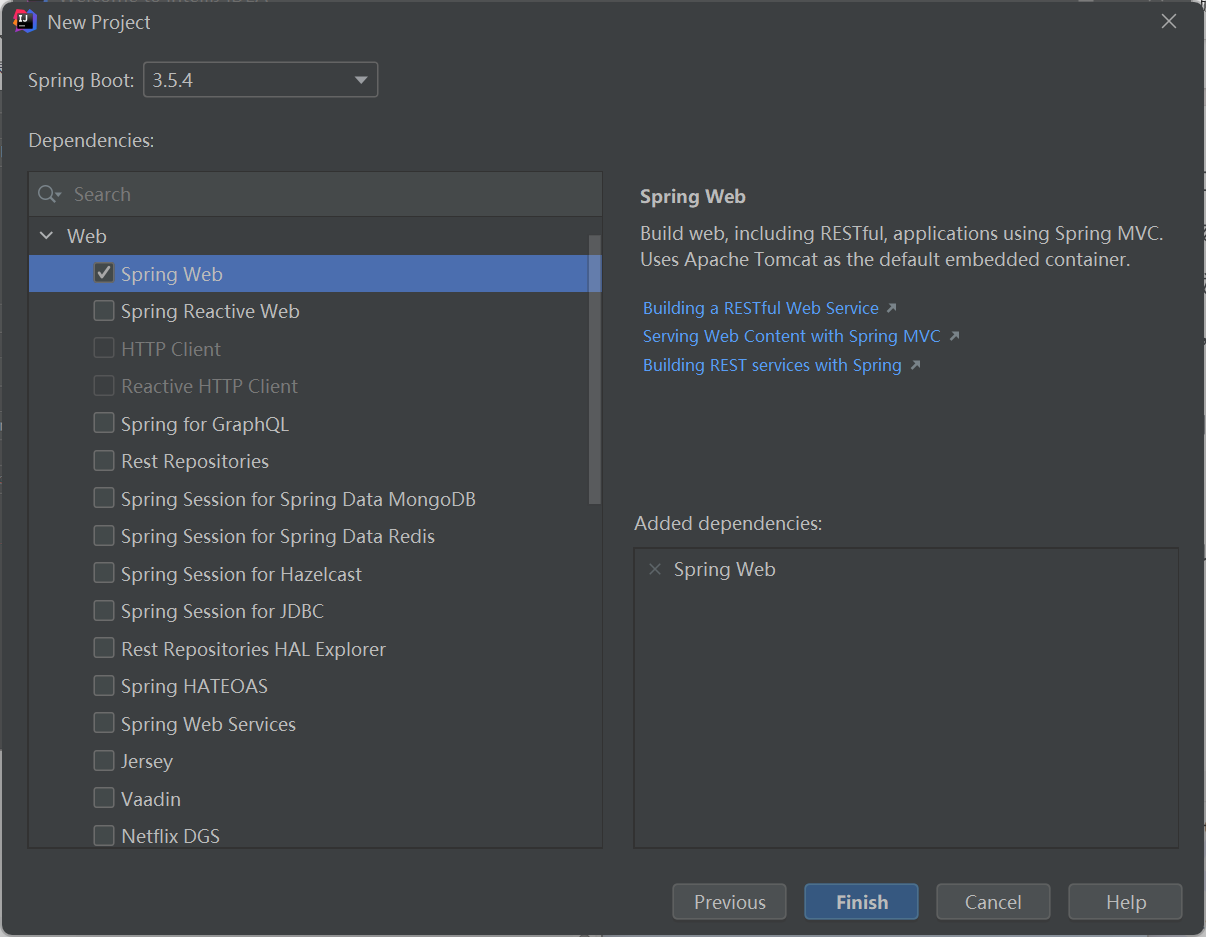Enable the Spring Web Services checkbox
1206x937 pixels.
coord(103,723)
